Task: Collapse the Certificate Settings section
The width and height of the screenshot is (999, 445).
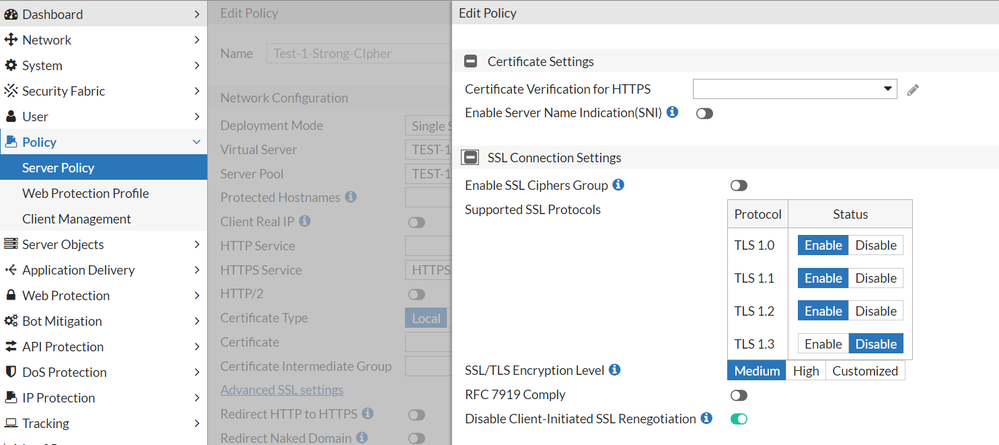Action: pyautogui.click(x=471, y=62)
